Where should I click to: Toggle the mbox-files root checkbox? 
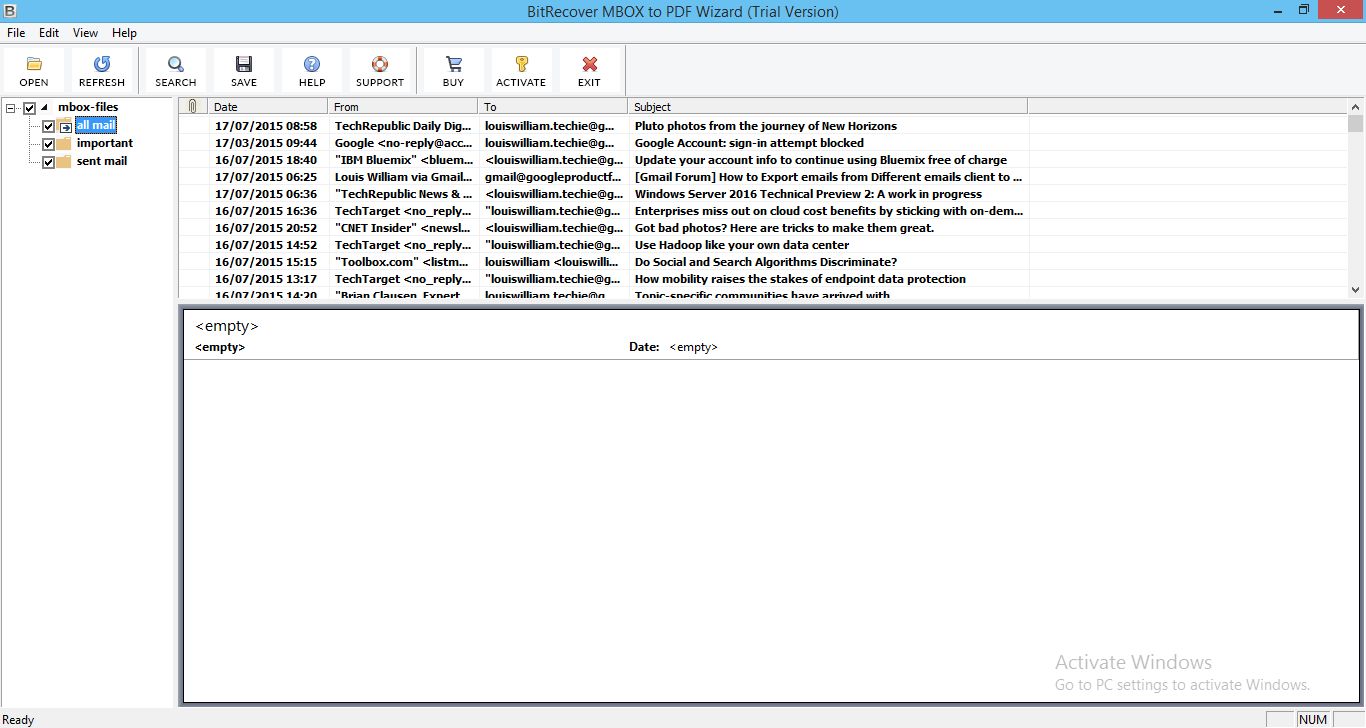(x=30, y=108)
